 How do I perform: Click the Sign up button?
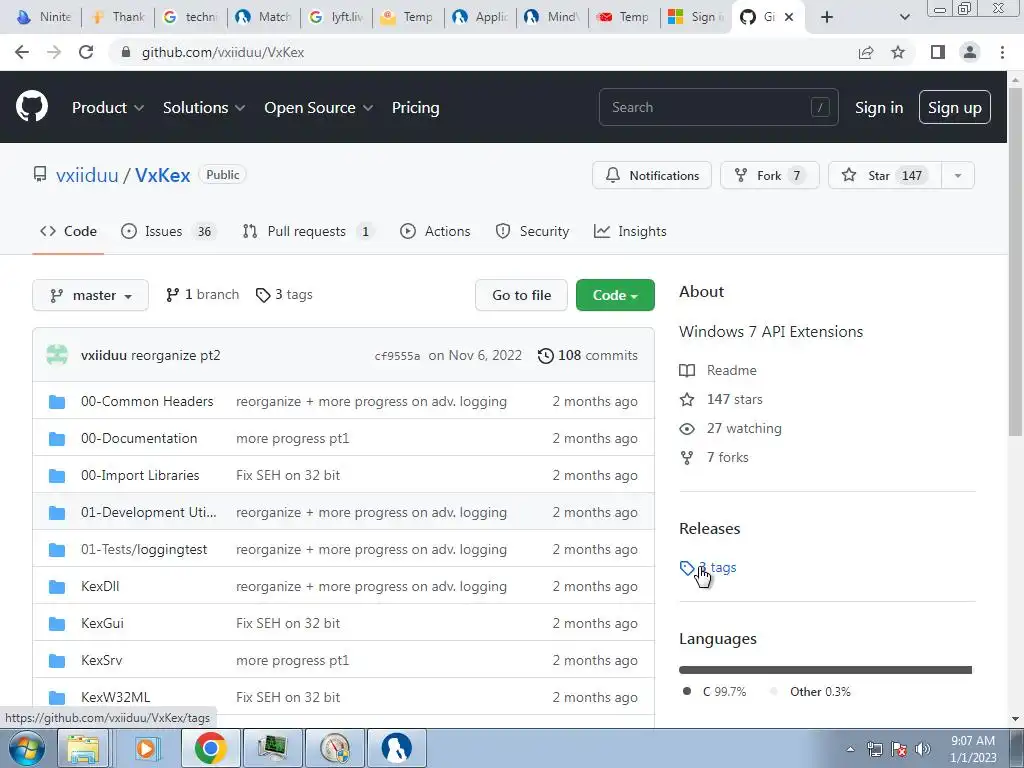click(x=955, y=108)
